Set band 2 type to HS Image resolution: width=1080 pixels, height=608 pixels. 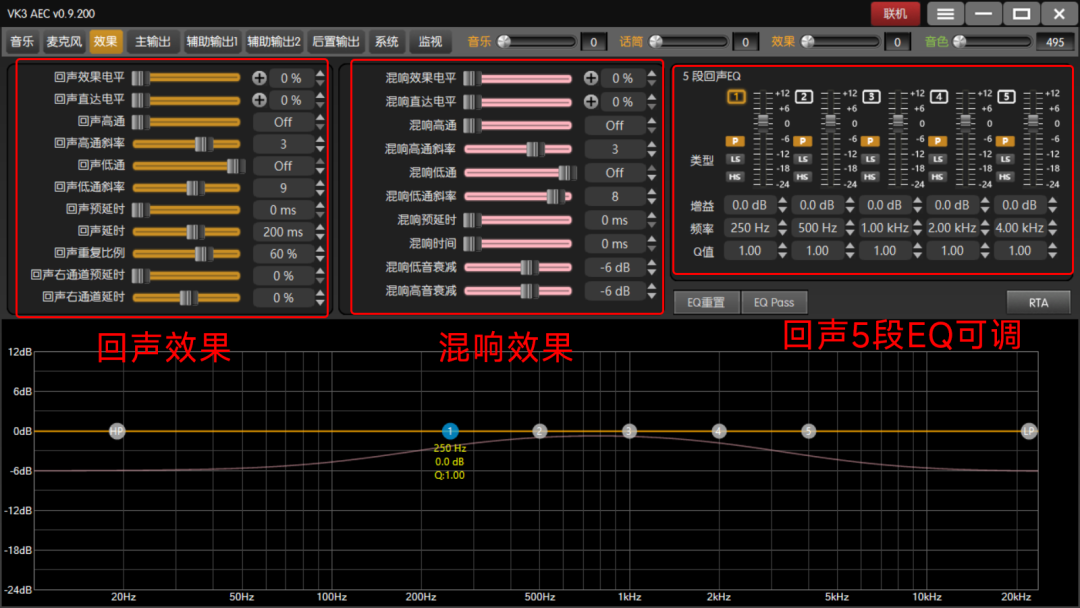[802, 177]
